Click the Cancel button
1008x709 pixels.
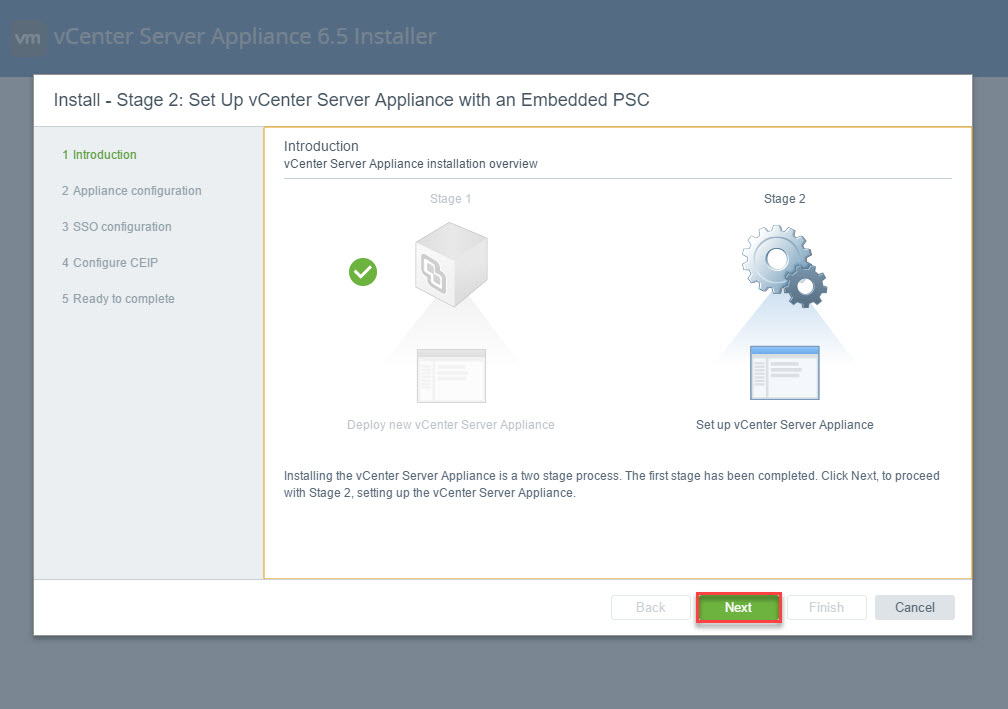(x=914, y=607)
